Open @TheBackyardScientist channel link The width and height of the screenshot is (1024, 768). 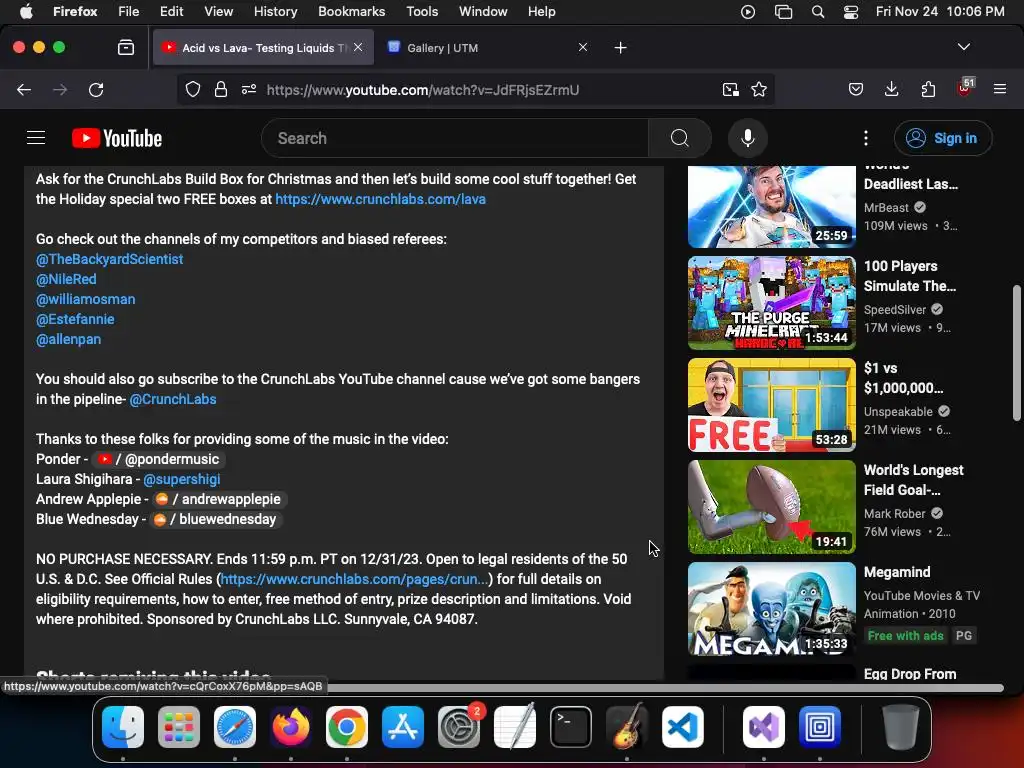[109, 259]
